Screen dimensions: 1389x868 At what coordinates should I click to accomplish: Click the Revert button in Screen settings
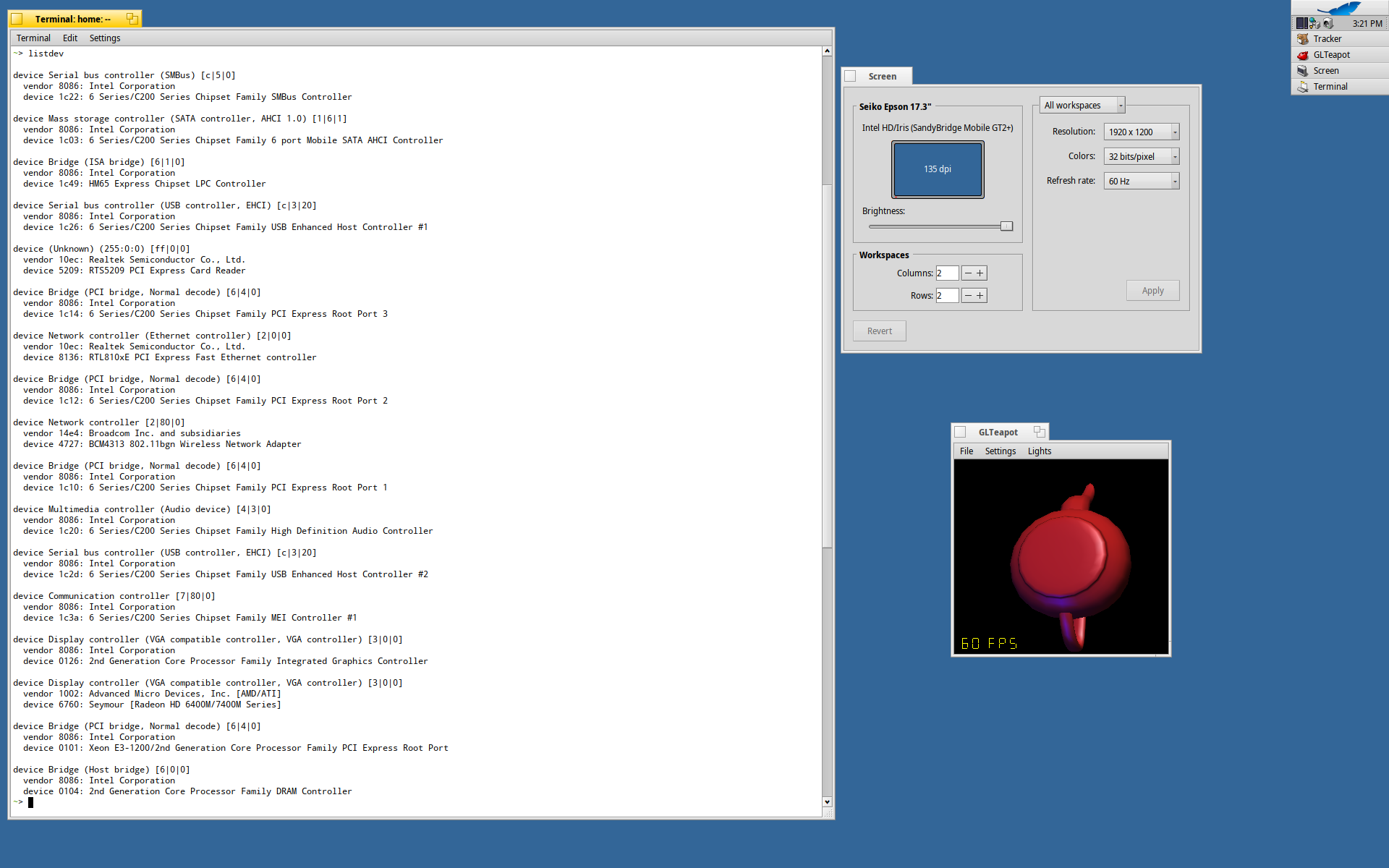pos(878,330)
